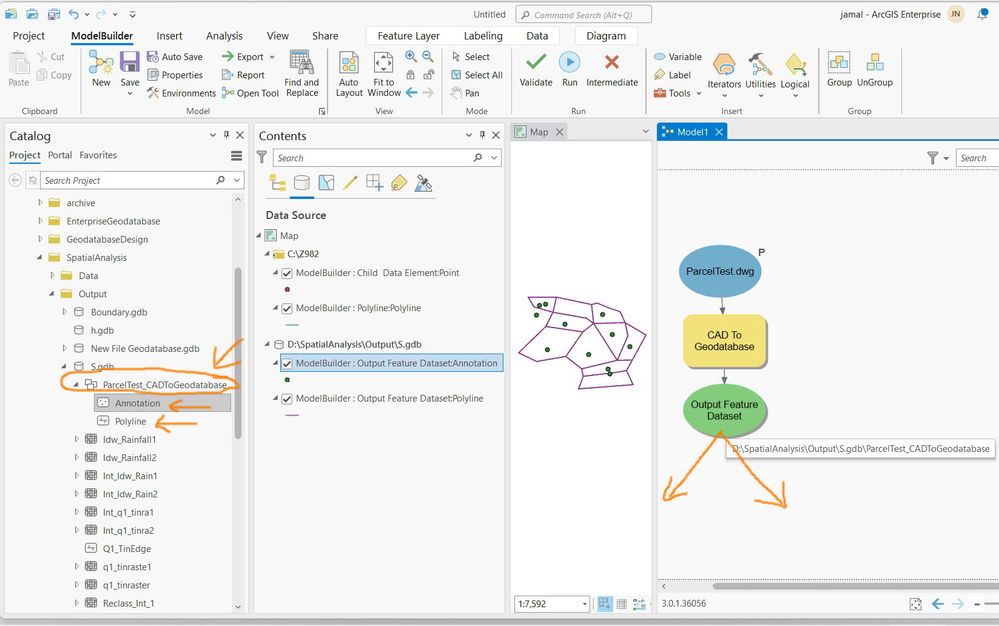This screenshot has height=626, width=999.
Task: Click Open Tool in the Model group
Action: click(x=250, y=93)
